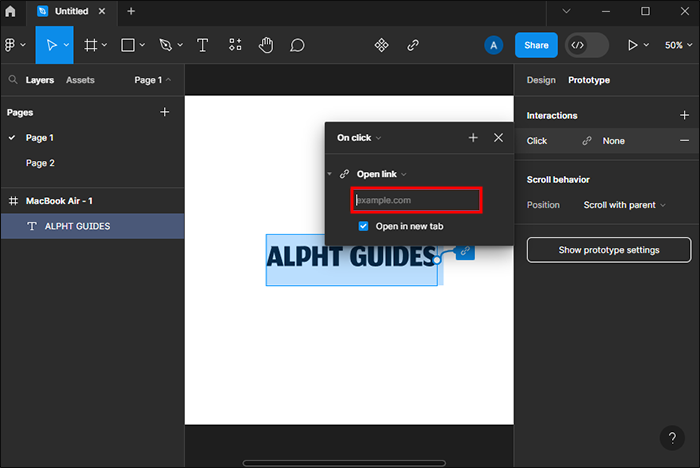
Task: Click the Share button
Action: pos(536,45)
